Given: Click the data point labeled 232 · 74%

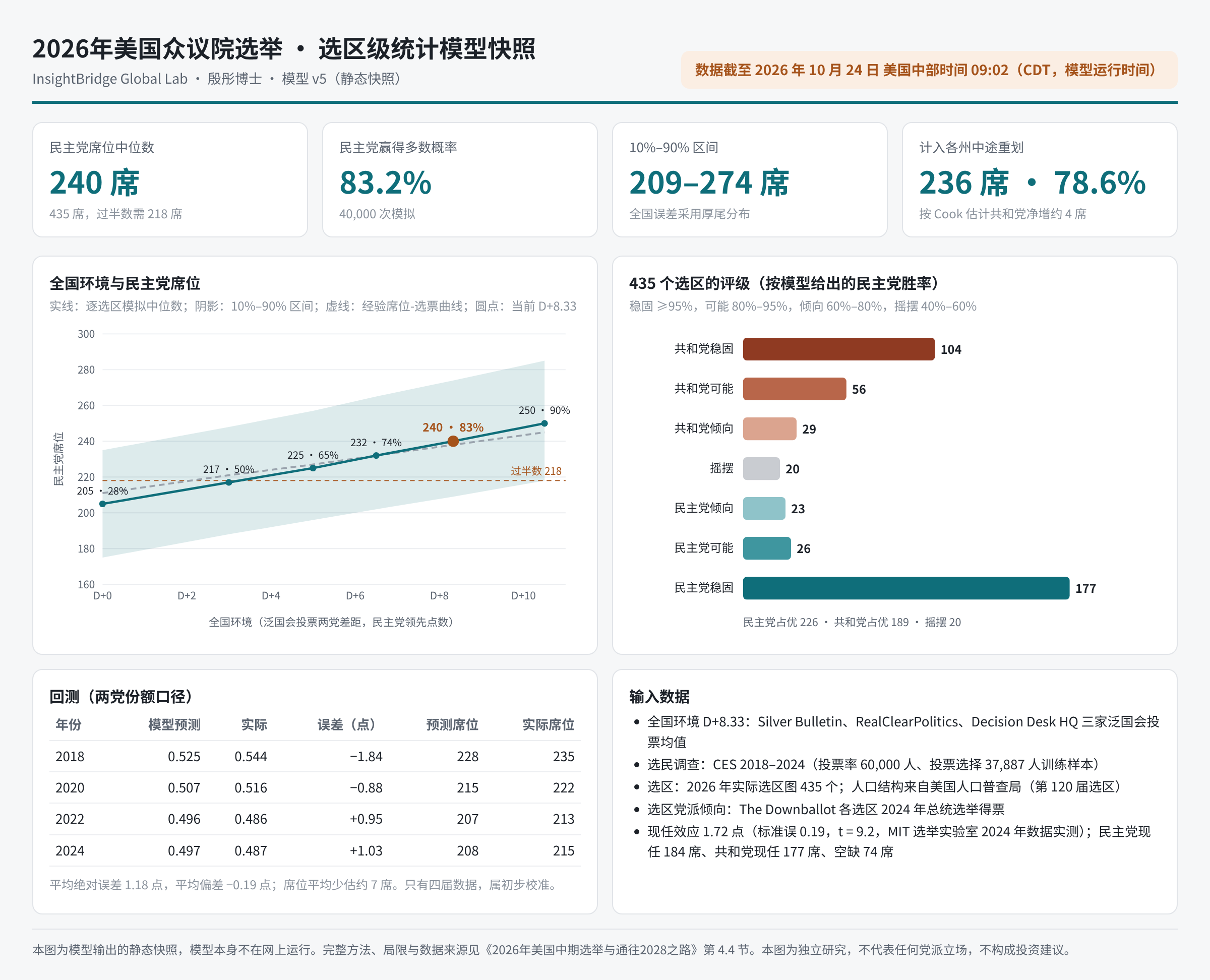Looking at the screenshot, I should tap(376, 456).
